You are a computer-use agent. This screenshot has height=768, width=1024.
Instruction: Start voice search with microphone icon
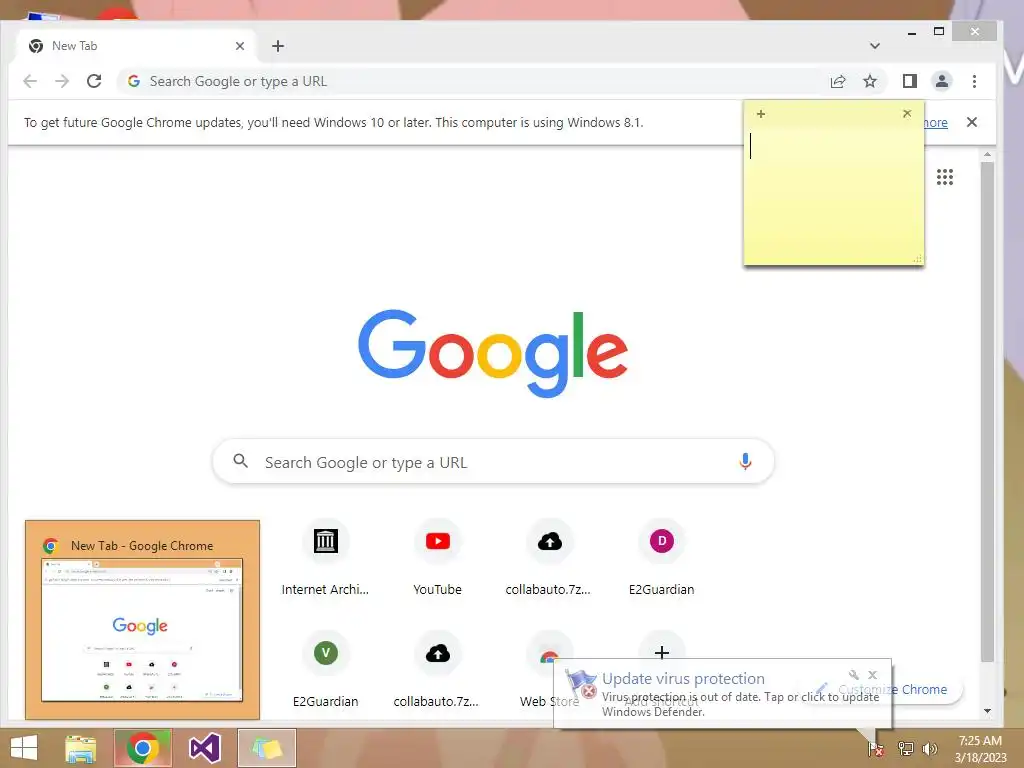[745, 462]
